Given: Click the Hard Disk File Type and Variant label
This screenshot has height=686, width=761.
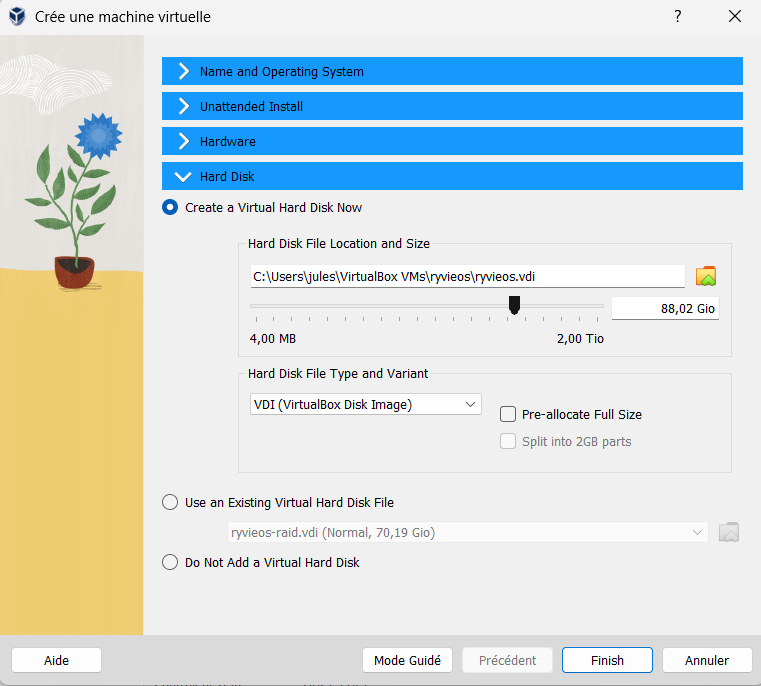Looking at the screenshot, I should coord(338,373).
